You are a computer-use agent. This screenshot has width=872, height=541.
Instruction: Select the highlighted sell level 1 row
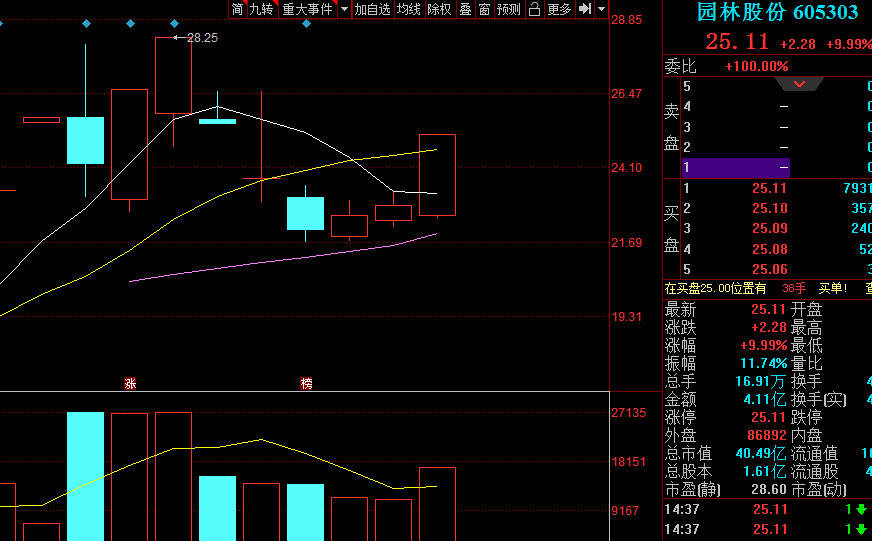point(735,167)
